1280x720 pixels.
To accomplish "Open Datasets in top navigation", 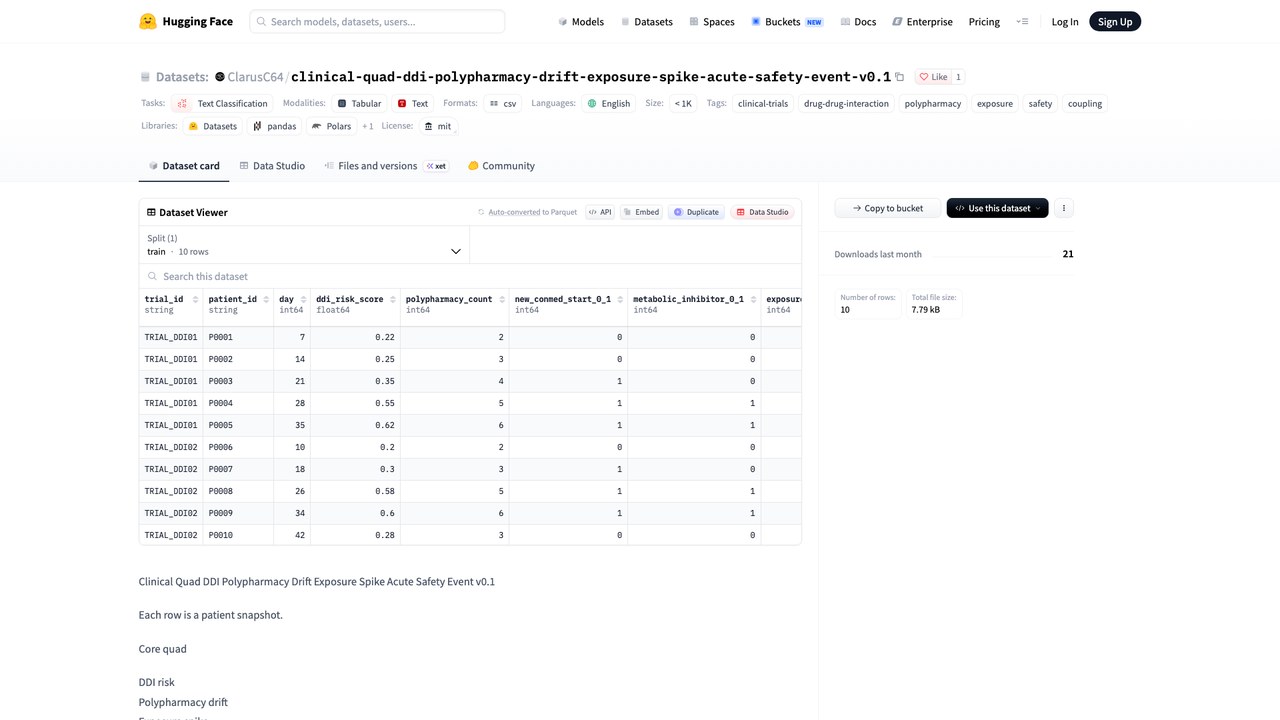I will click(646, 21).
